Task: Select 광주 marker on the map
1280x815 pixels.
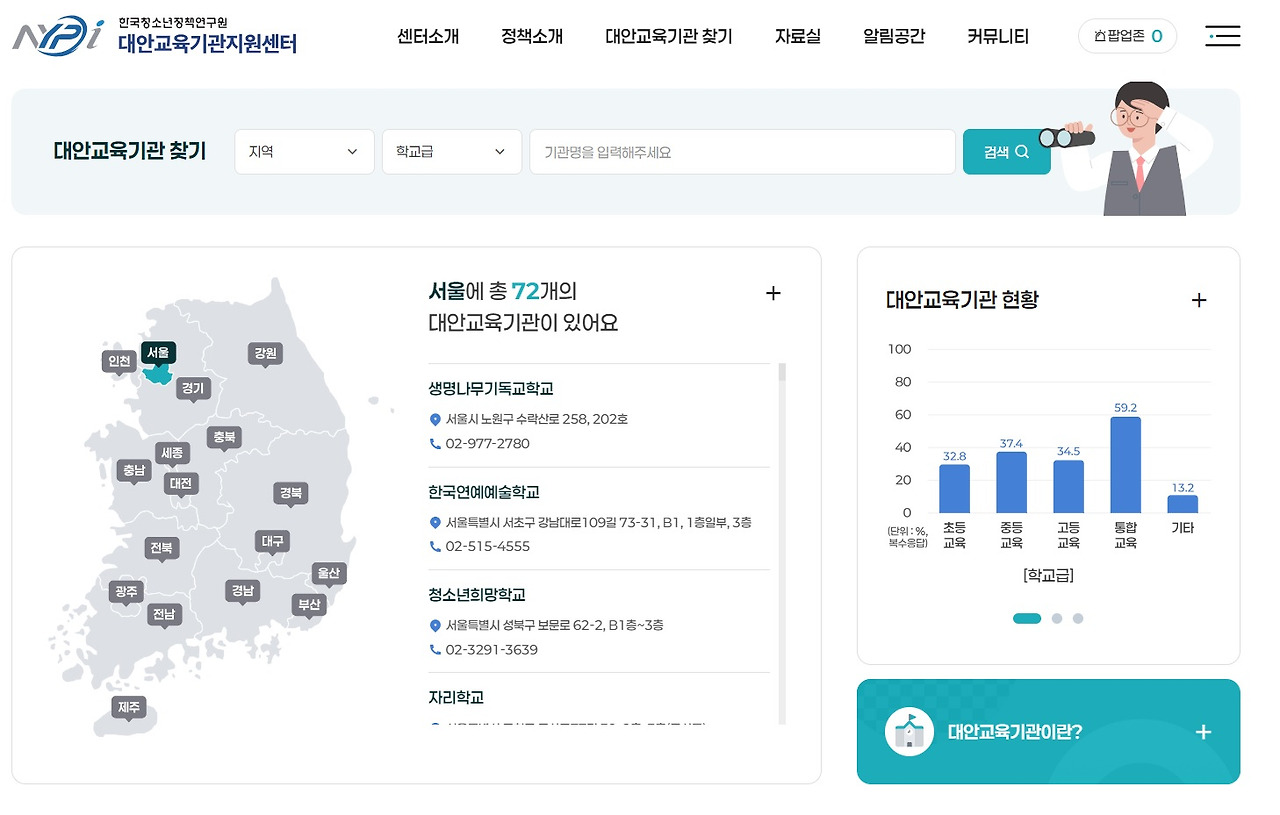Action: coord(126,593)
